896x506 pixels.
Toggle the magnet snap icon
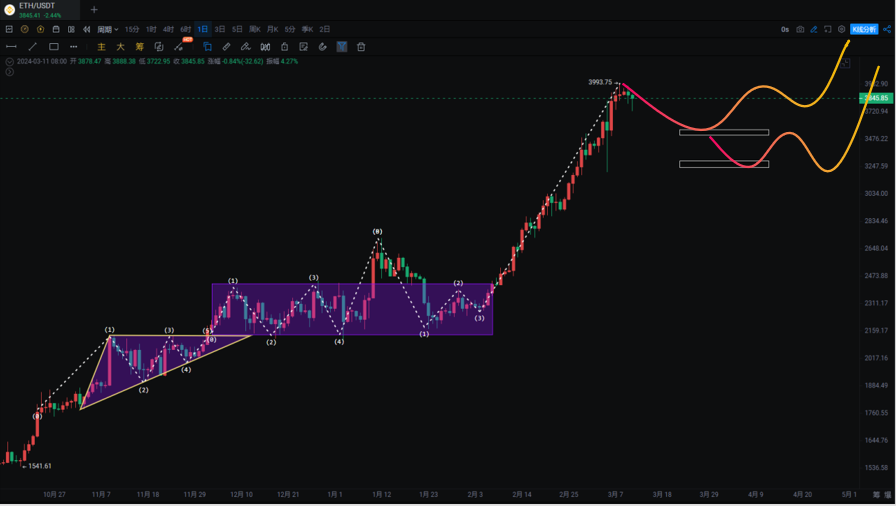pos(323,47)
